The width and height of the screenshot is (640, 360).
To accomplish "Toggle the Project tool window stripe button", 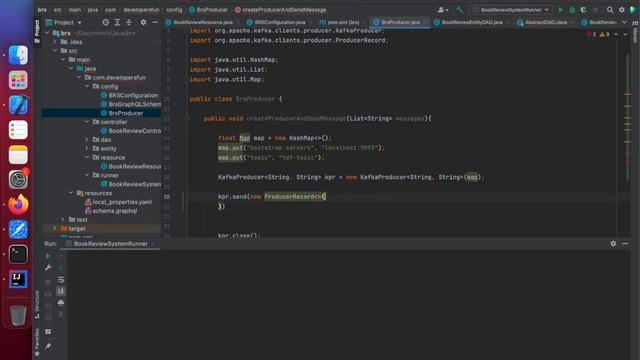I will [37, 31].
